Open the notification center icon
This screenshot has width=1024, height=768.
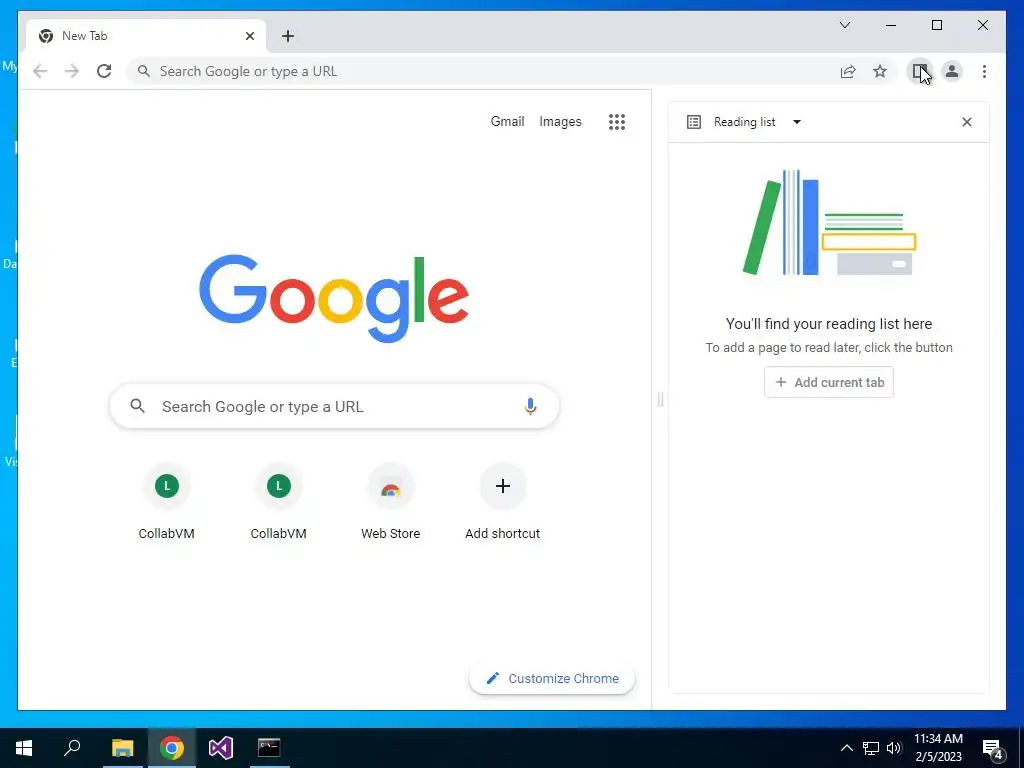[993, 748]
